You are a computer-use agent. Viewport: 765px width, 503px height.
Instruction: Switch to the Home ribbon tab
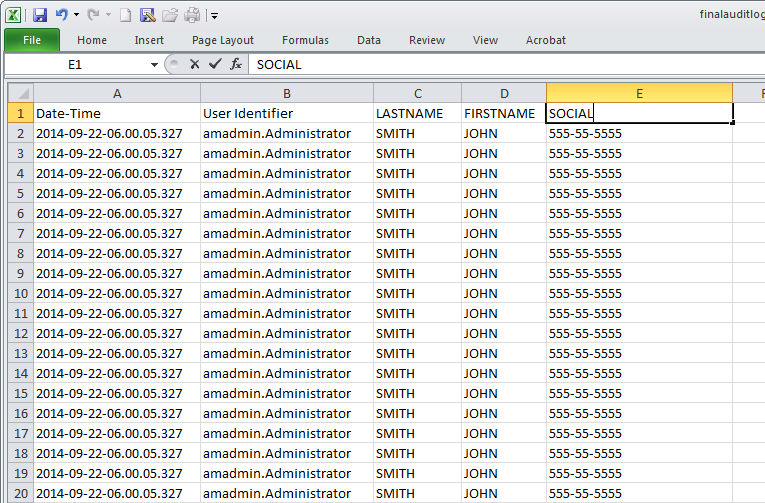click(92, 40)
